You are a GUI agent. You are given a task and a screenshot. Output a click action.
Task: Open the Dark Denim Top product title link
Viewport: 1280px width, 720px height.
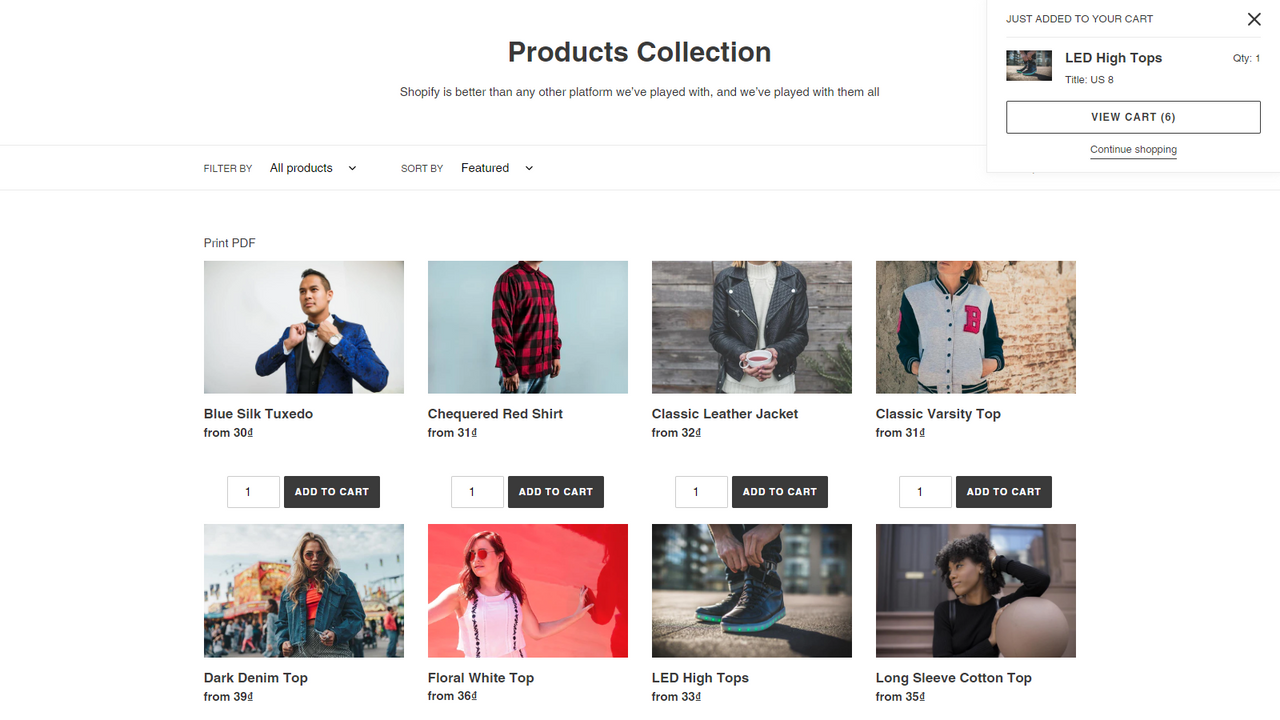255,677
